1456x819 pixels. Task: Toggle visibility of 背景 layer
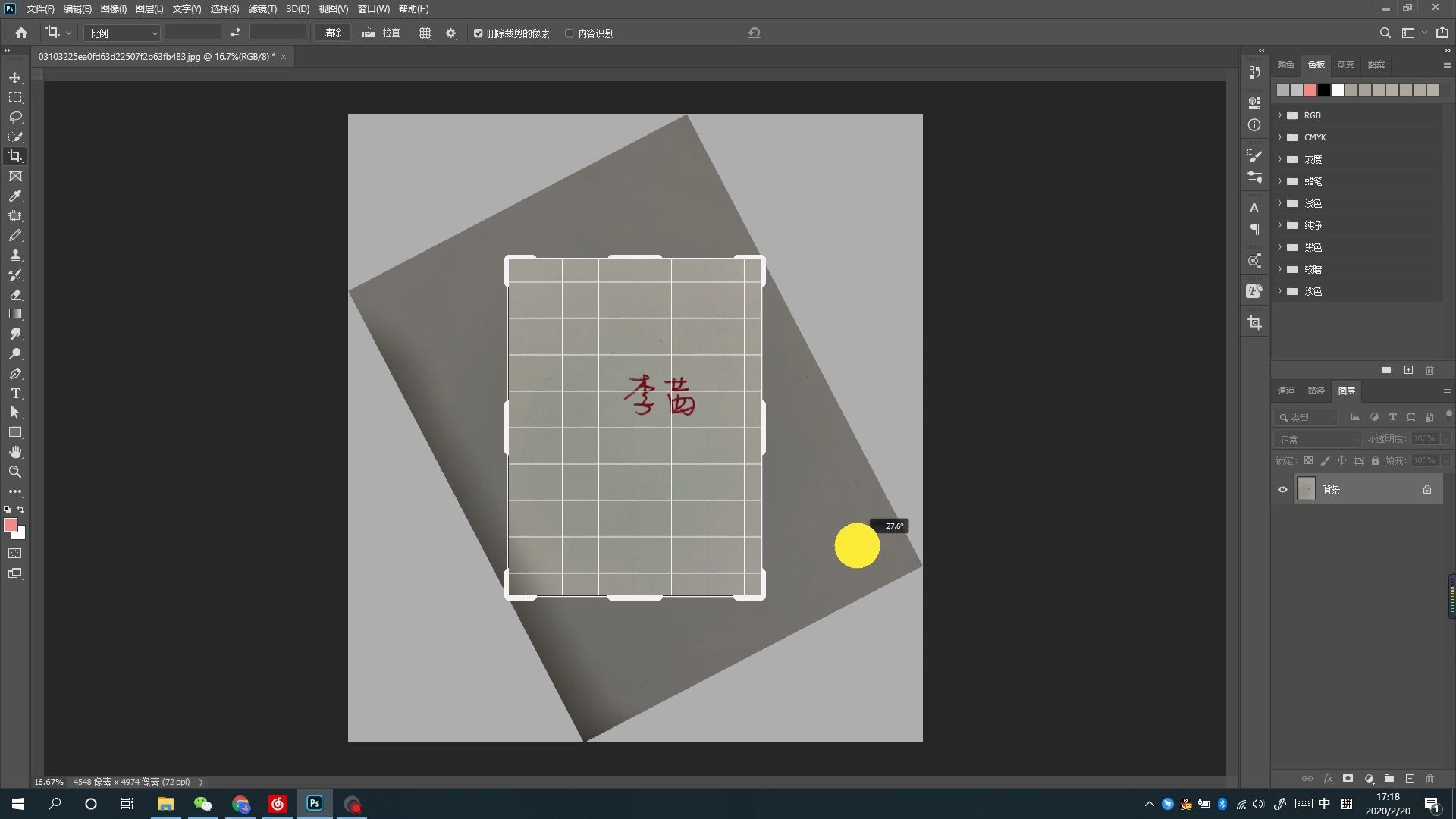(1283, 489)
